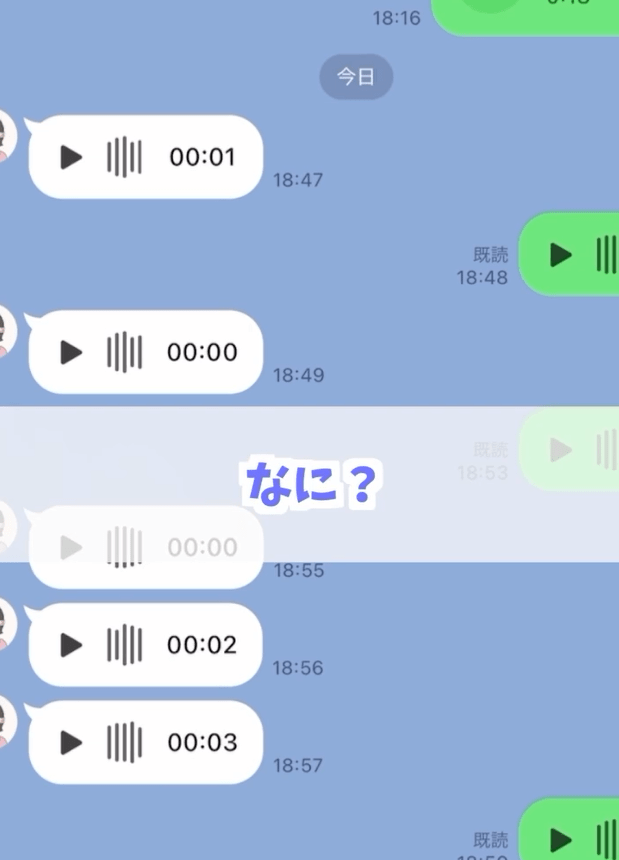Tap the なに？ caption overlay text
The image size is (619, 860).
[311, 484]
